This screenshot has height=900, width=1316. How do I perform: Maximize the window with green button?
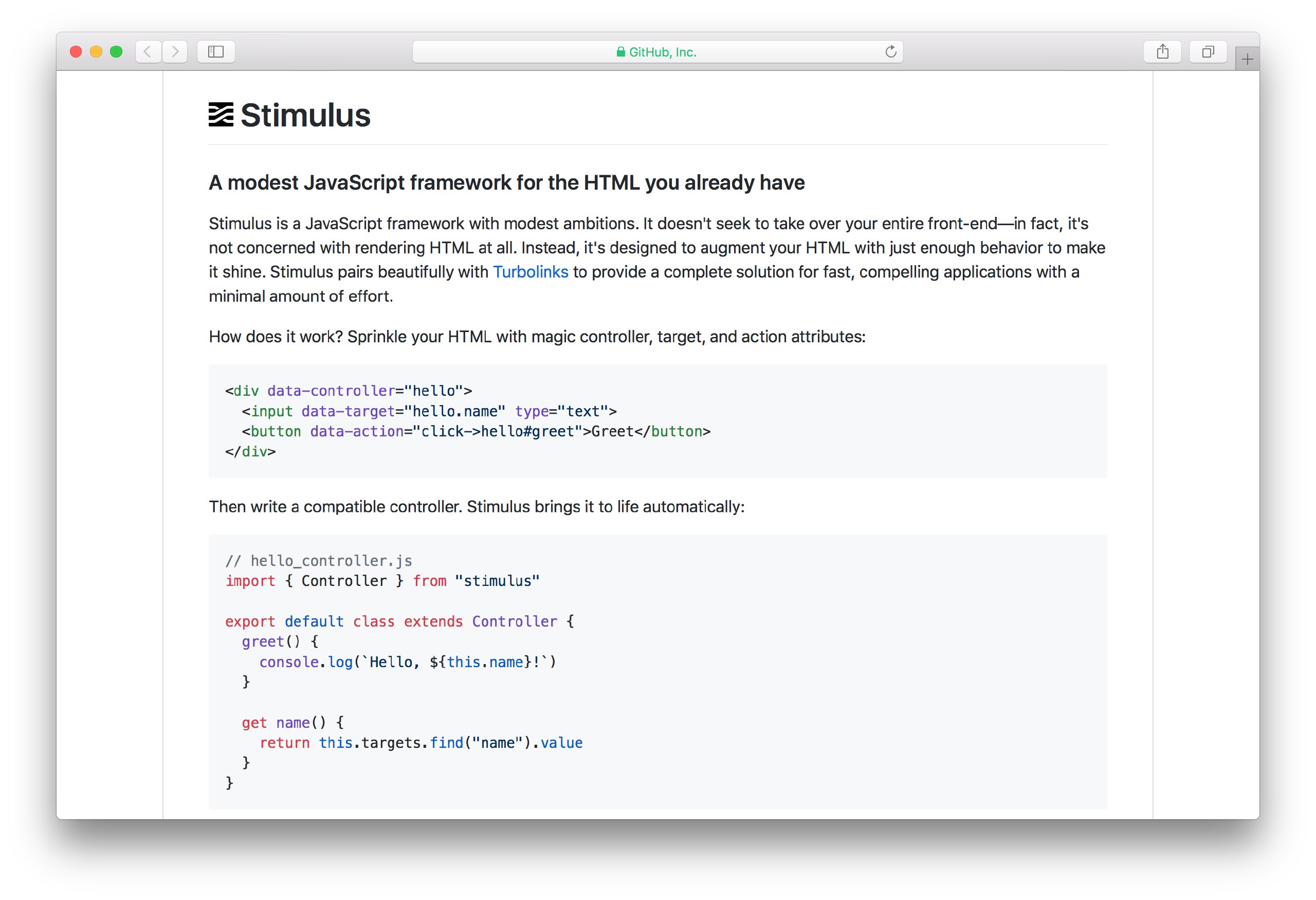(117, 51)
